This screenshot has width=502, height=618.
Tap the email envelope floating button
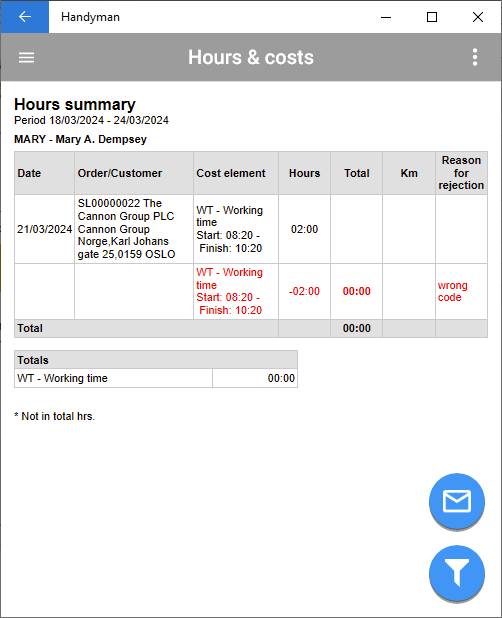tap(457, 501)
